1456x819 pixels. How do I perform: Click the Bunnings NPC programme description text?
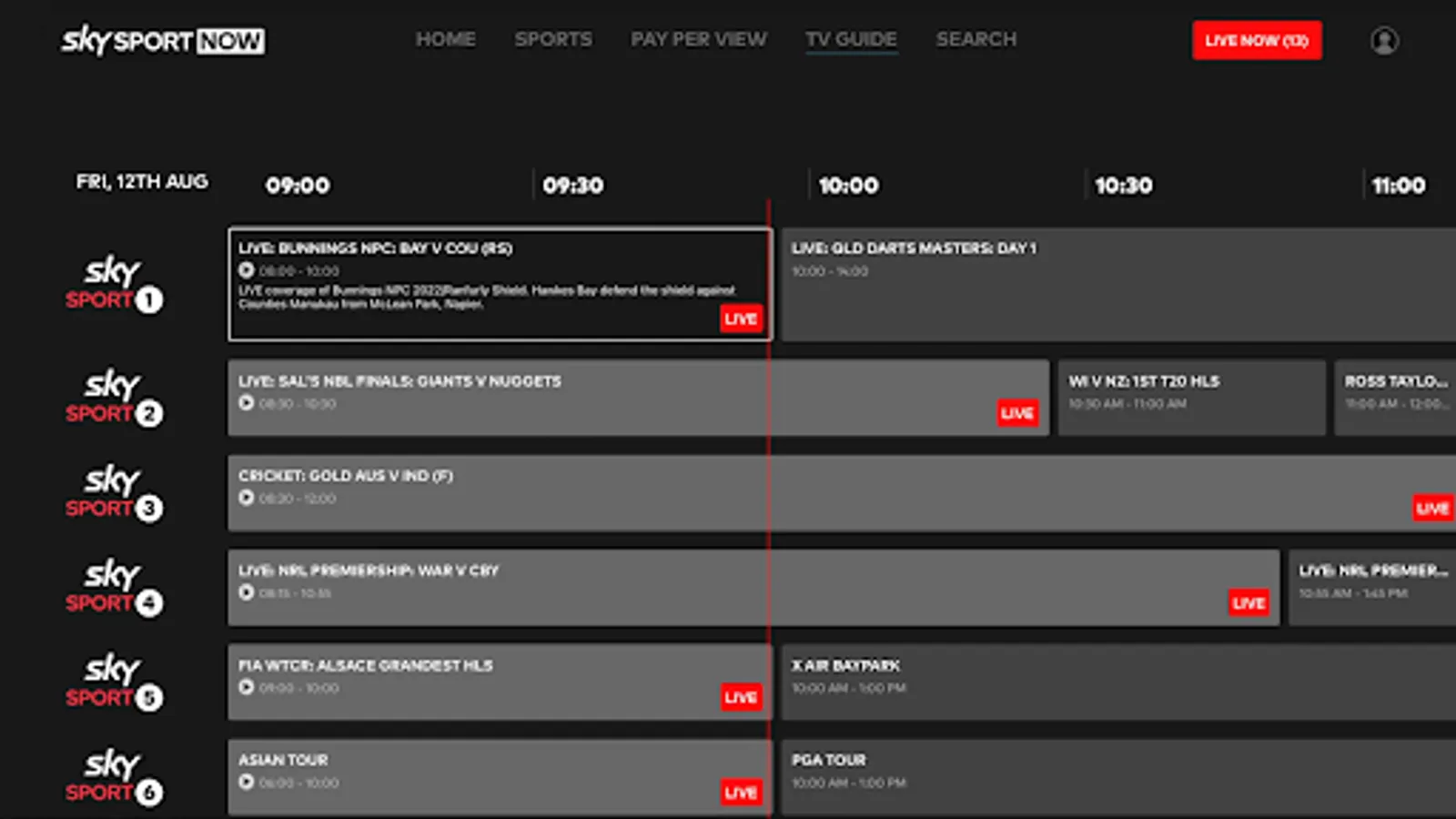(x=487, y=297)
